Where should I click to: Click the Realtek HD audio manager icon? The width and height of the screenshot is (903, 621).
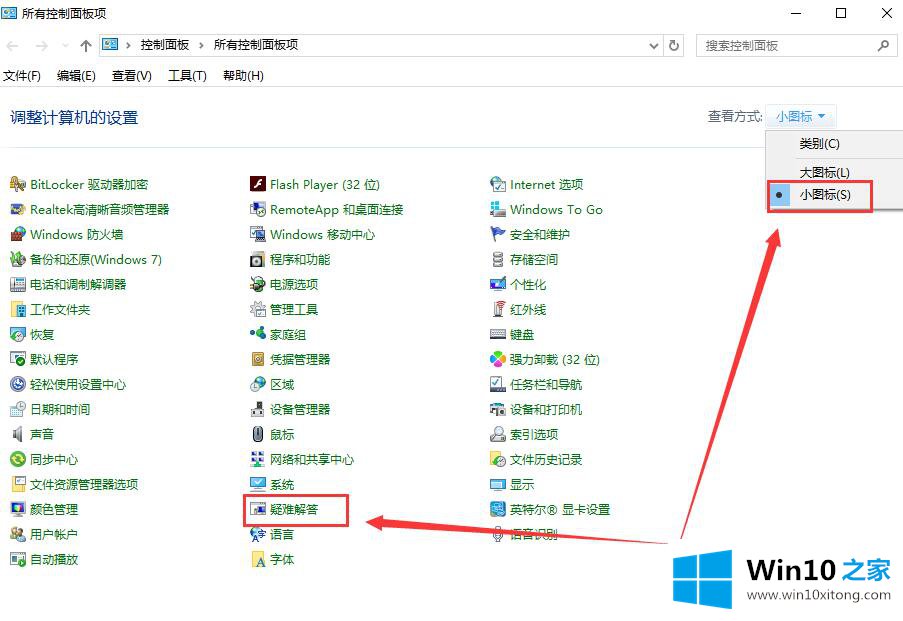pos(18,210)
